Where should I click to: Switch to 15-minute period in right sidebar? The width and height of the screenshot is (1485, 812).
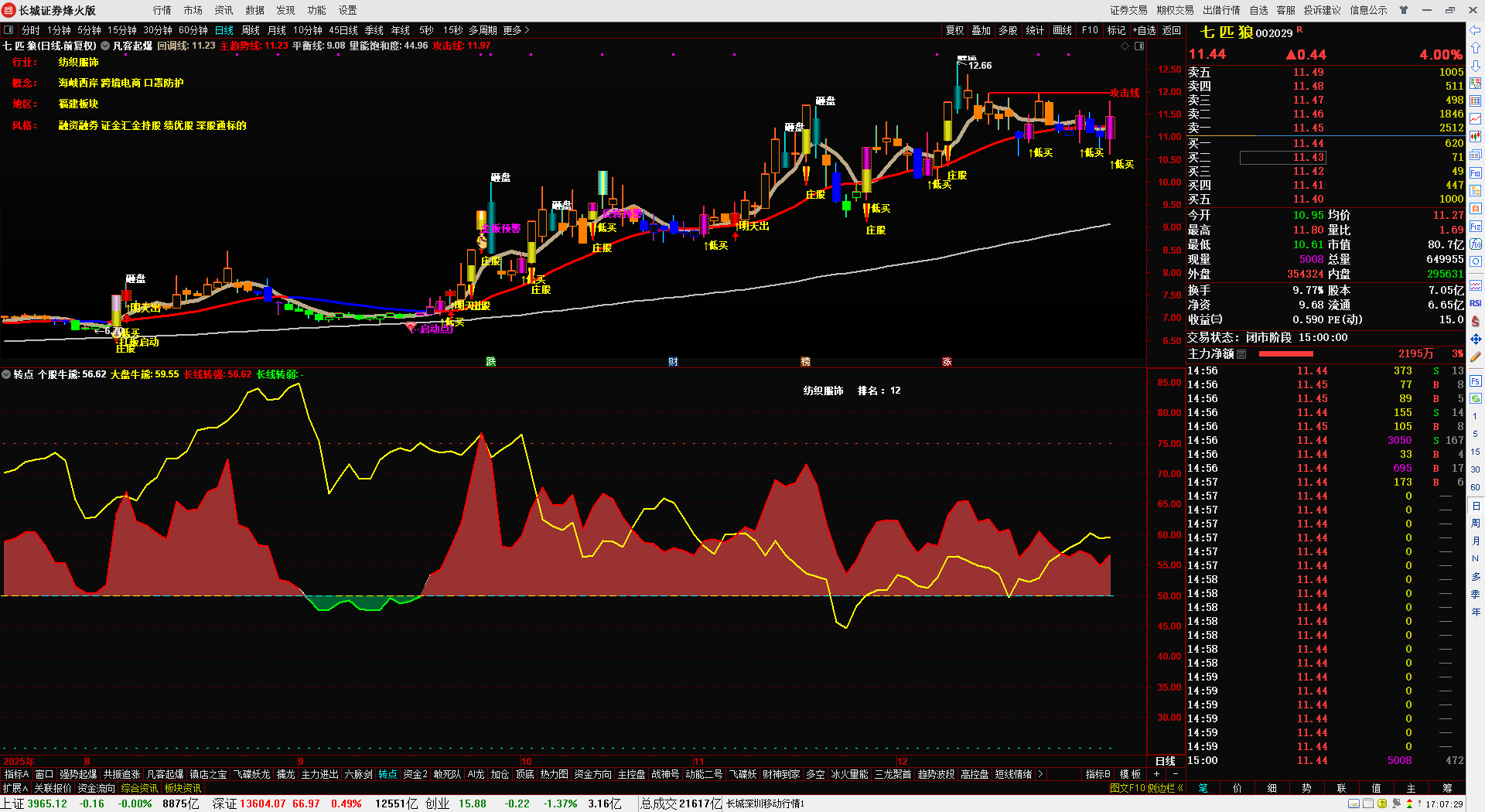pyautogui.click(x=1476, y=452)
